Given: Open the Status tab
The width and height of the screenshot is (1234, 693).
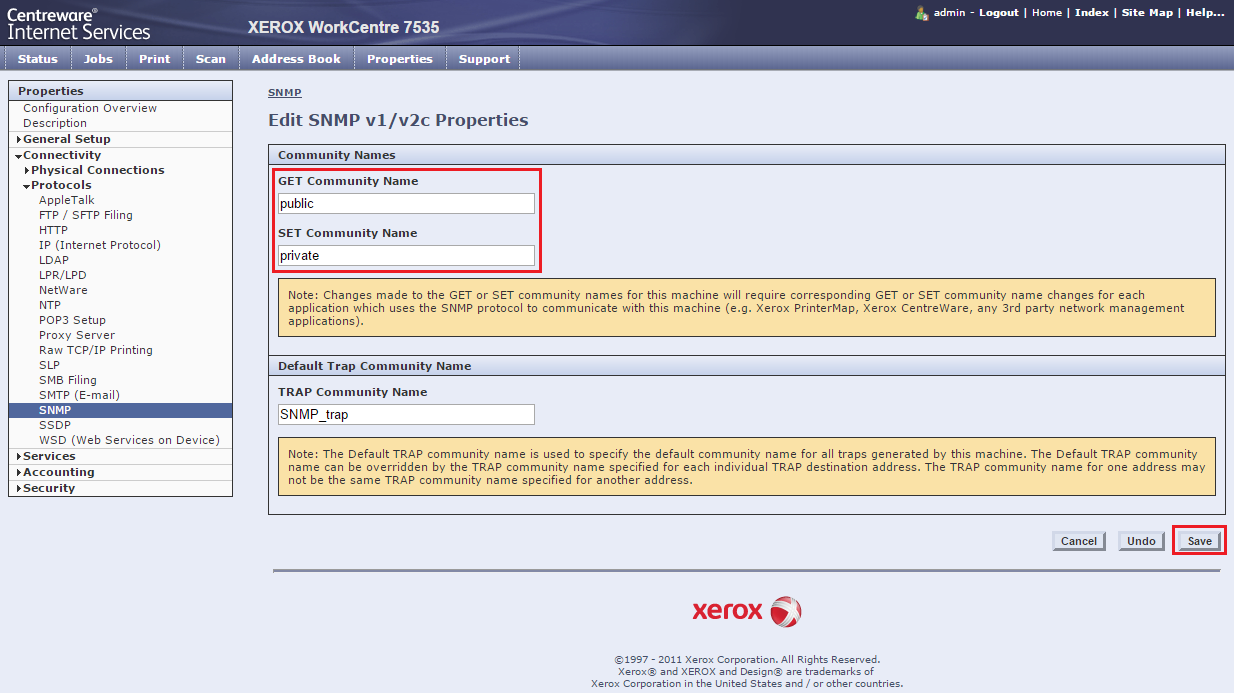Looking at the screenshot, I should [x=38, y=59].
